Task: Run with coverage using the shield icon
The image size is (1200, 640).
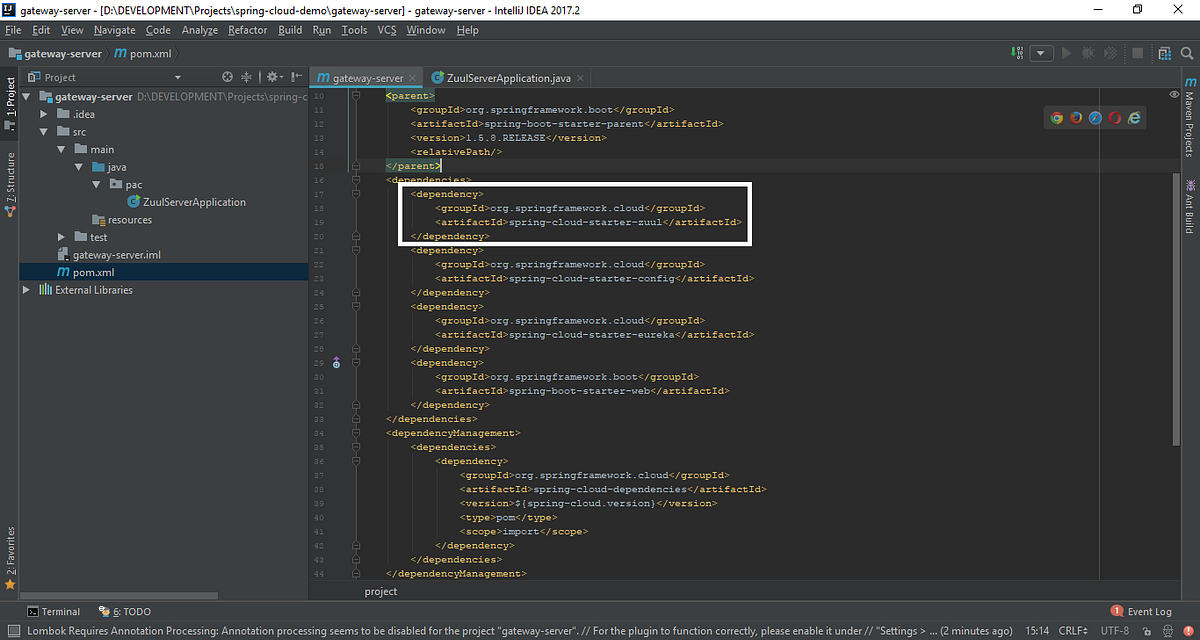Action: point(1108,54)
